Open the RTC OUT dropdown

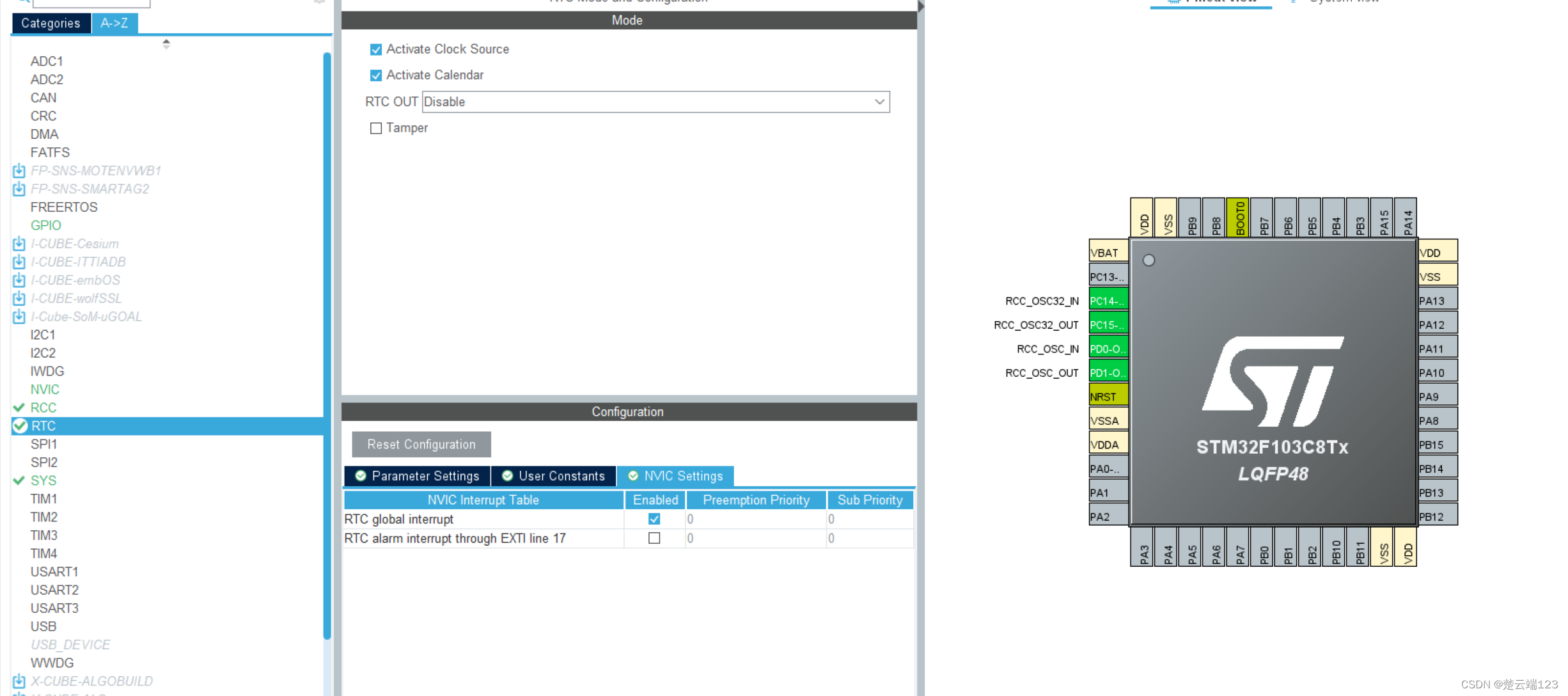656,102
